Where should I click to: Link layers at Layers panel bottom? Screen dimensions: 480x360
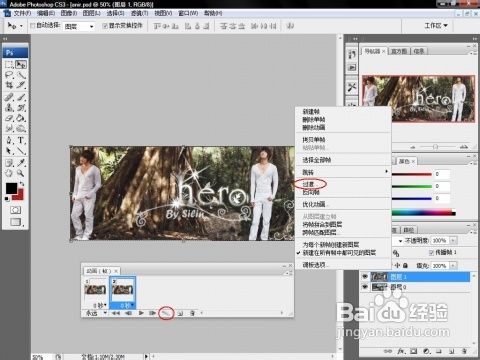(388, 351)
